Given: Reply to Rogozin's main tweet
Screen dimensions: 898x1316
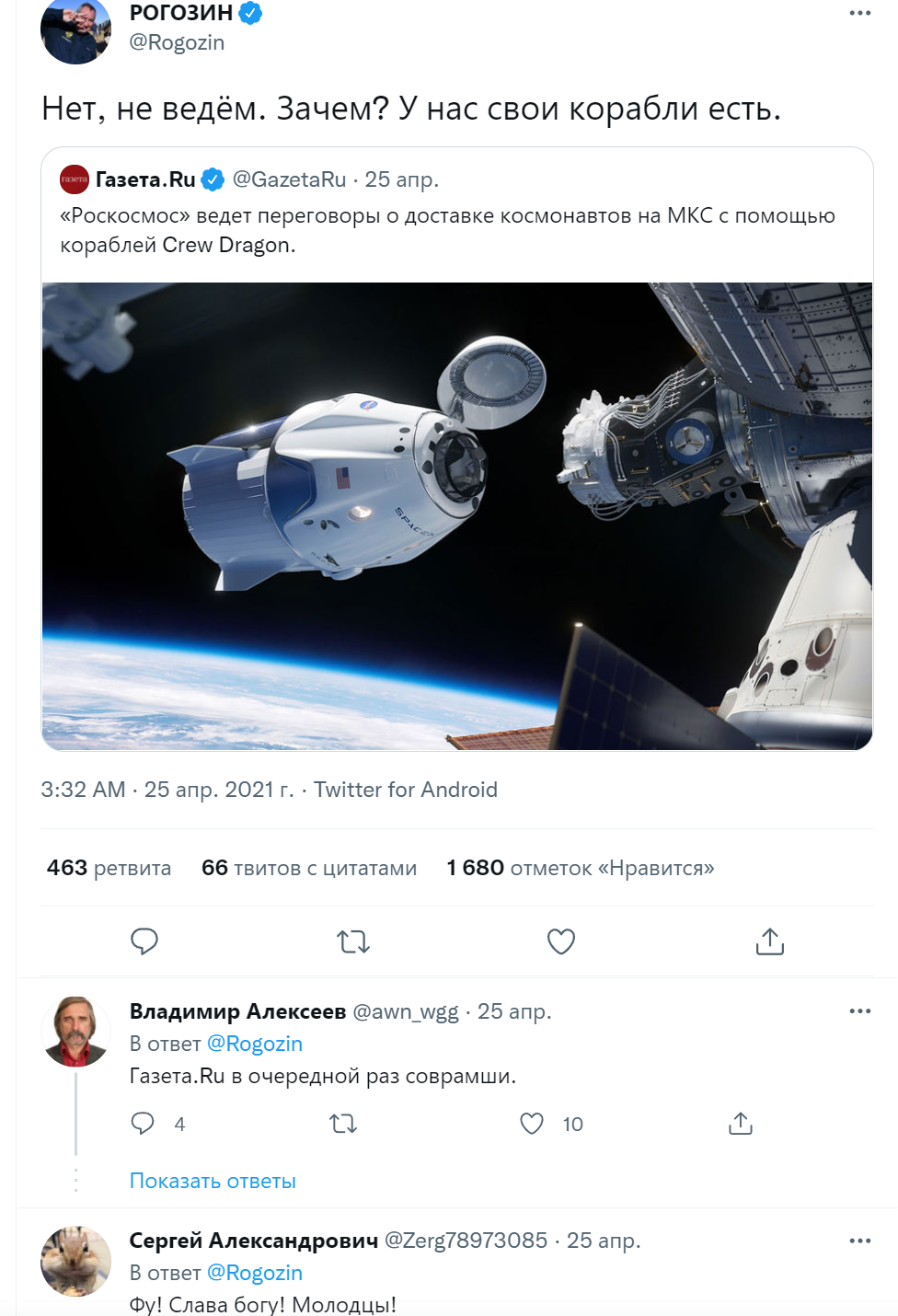Looking at the screenshot, I should pyautogui.click(x=144, y=941).
